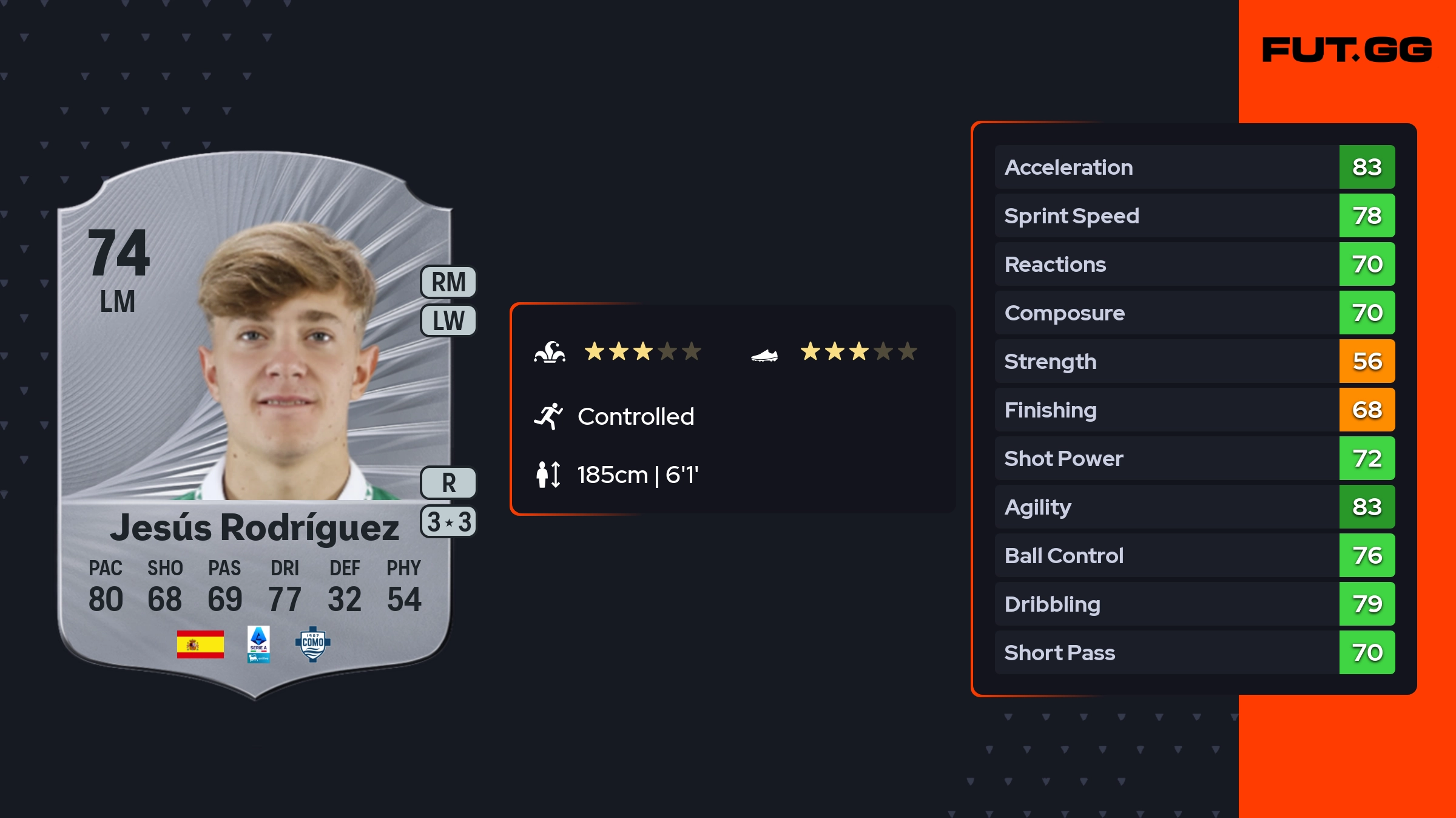Select the LW alternate position badge

(x=448, y=320)
